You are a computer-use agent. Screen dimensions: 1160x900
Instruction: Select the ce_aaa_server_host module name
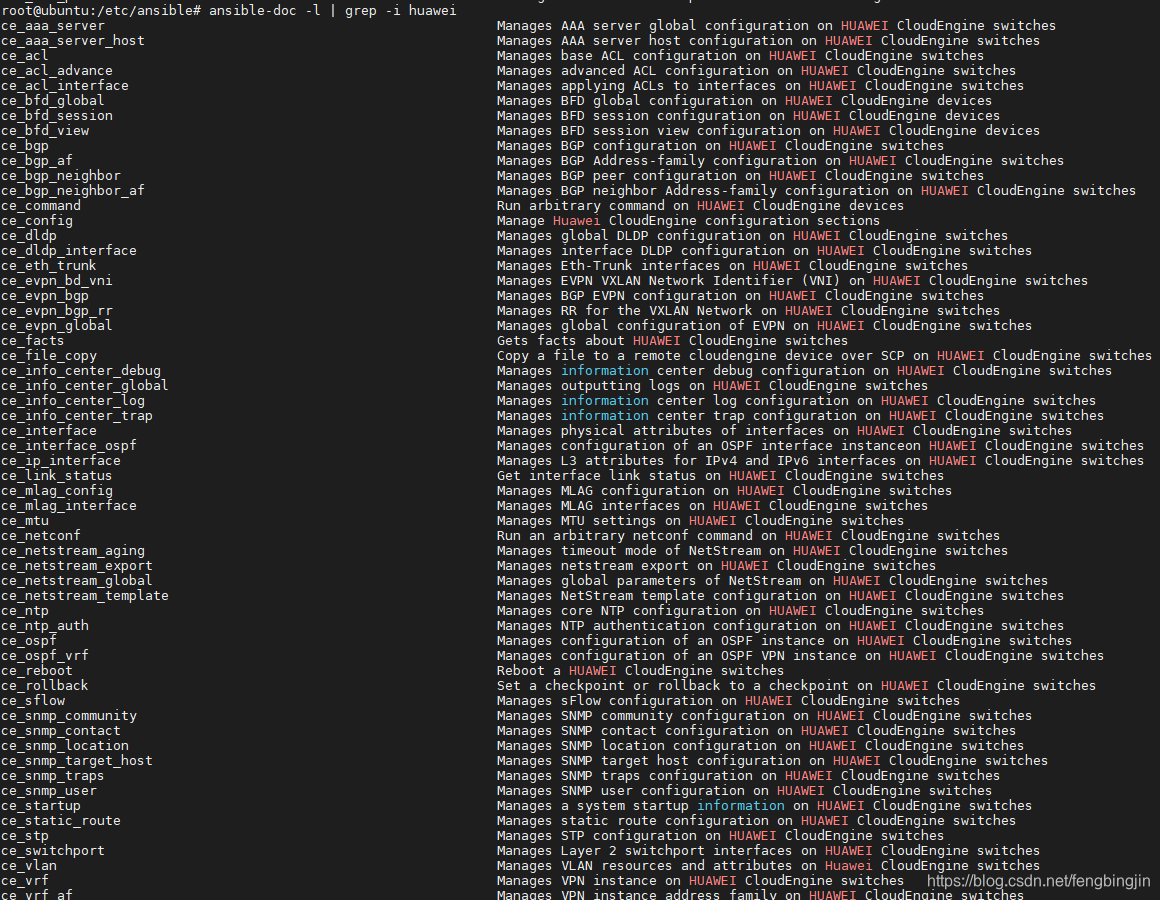73,41
